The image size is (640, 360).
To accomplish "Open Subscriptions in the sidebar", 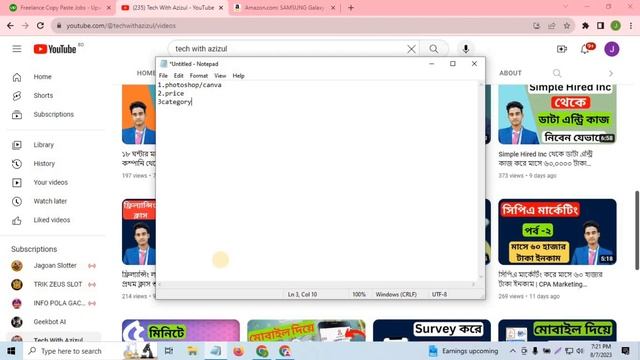I will (x=53, y=114).
